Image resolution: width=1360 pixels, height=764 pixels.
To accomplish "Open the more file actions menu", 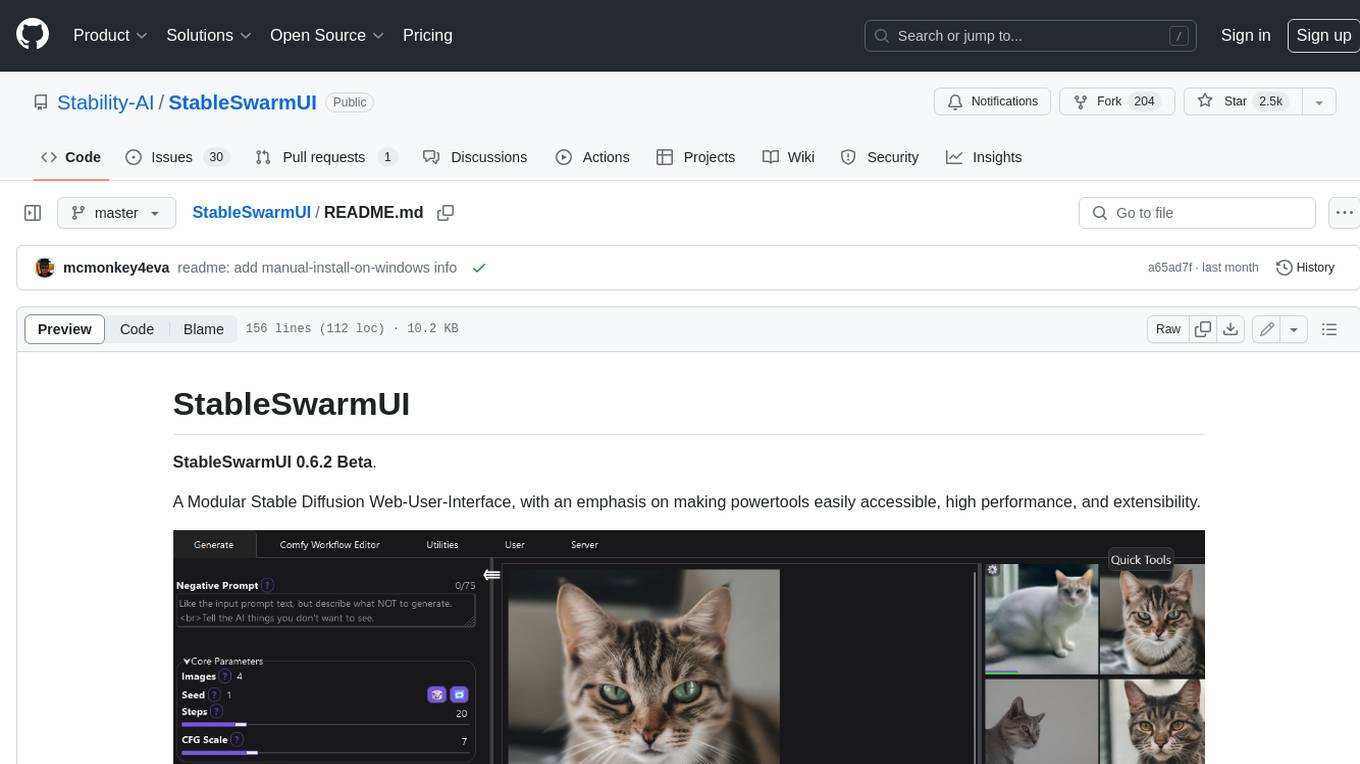I will (1344, 213).
